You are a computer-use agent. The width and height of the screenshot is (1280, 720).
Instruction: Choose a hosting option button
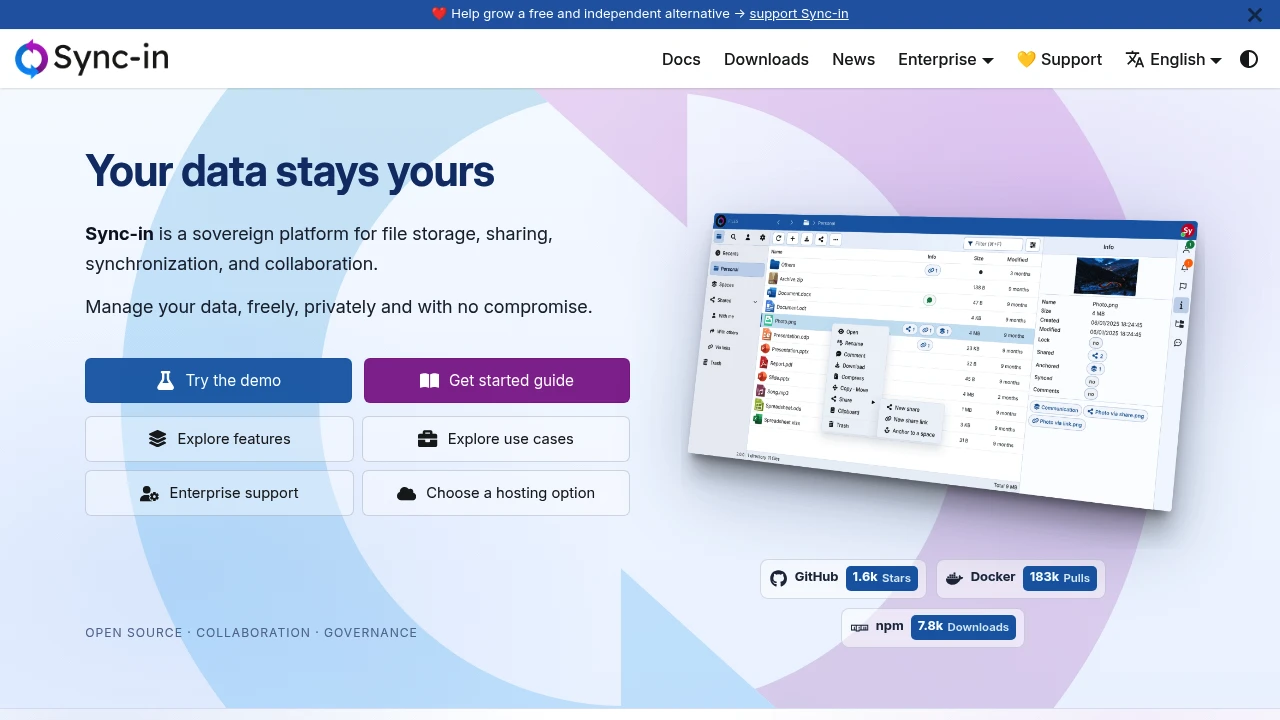tap(496, 493)
